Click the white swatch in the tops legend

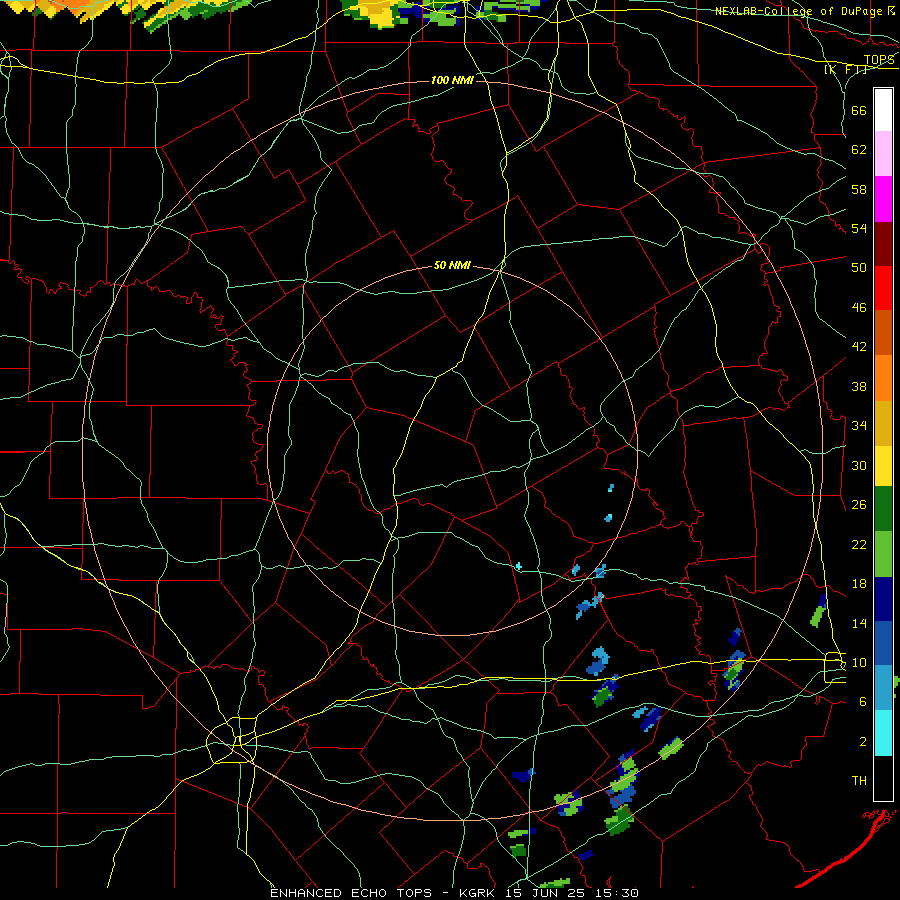[x=883, y=110]
